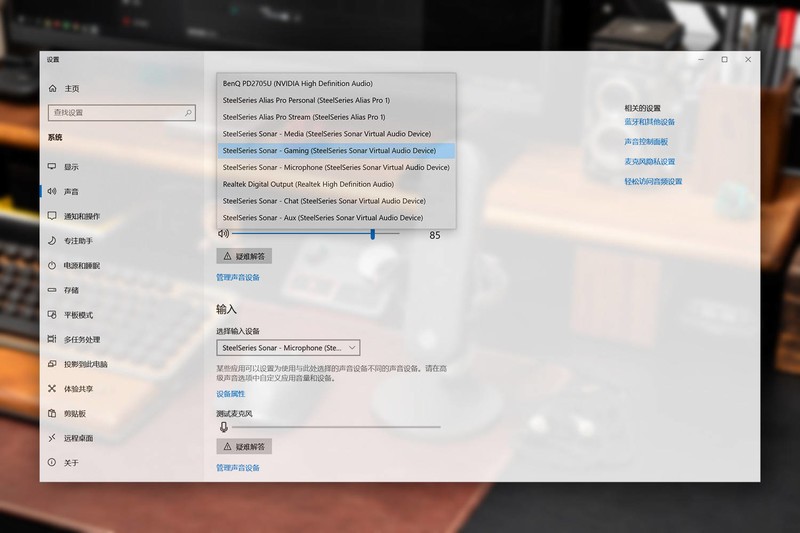The image size is (800, 533).
Task: Open 电源和睡眠 settings
Action: [73, 265]
